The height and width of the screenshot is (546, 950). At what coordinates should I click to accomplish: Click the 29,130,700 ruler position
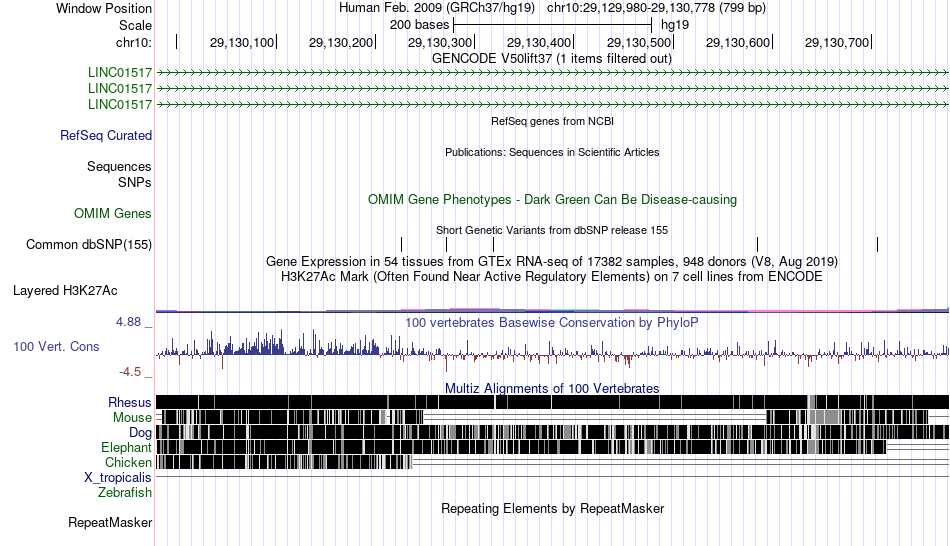coord(837,42)
